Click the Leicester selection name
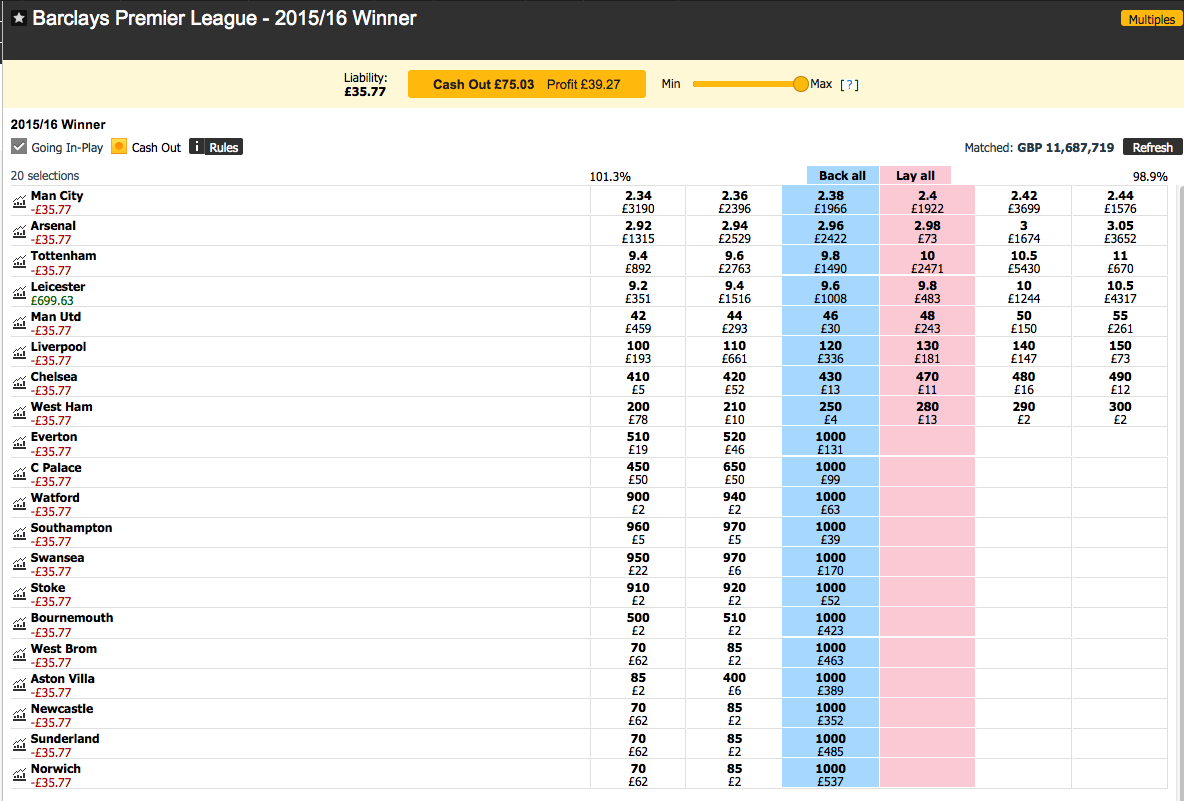1184x801 pixels. coord(57,287)
